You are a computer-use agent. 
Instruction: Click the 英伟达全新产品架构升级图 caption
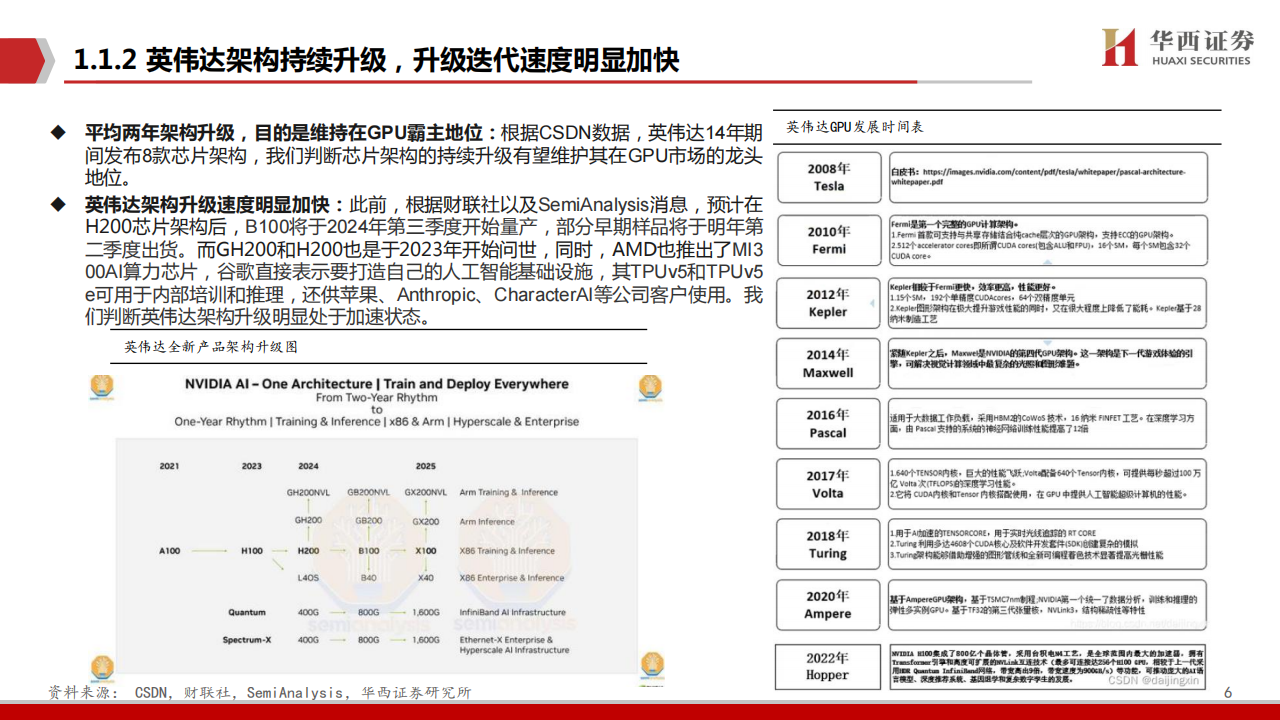(x=211, y=347)
